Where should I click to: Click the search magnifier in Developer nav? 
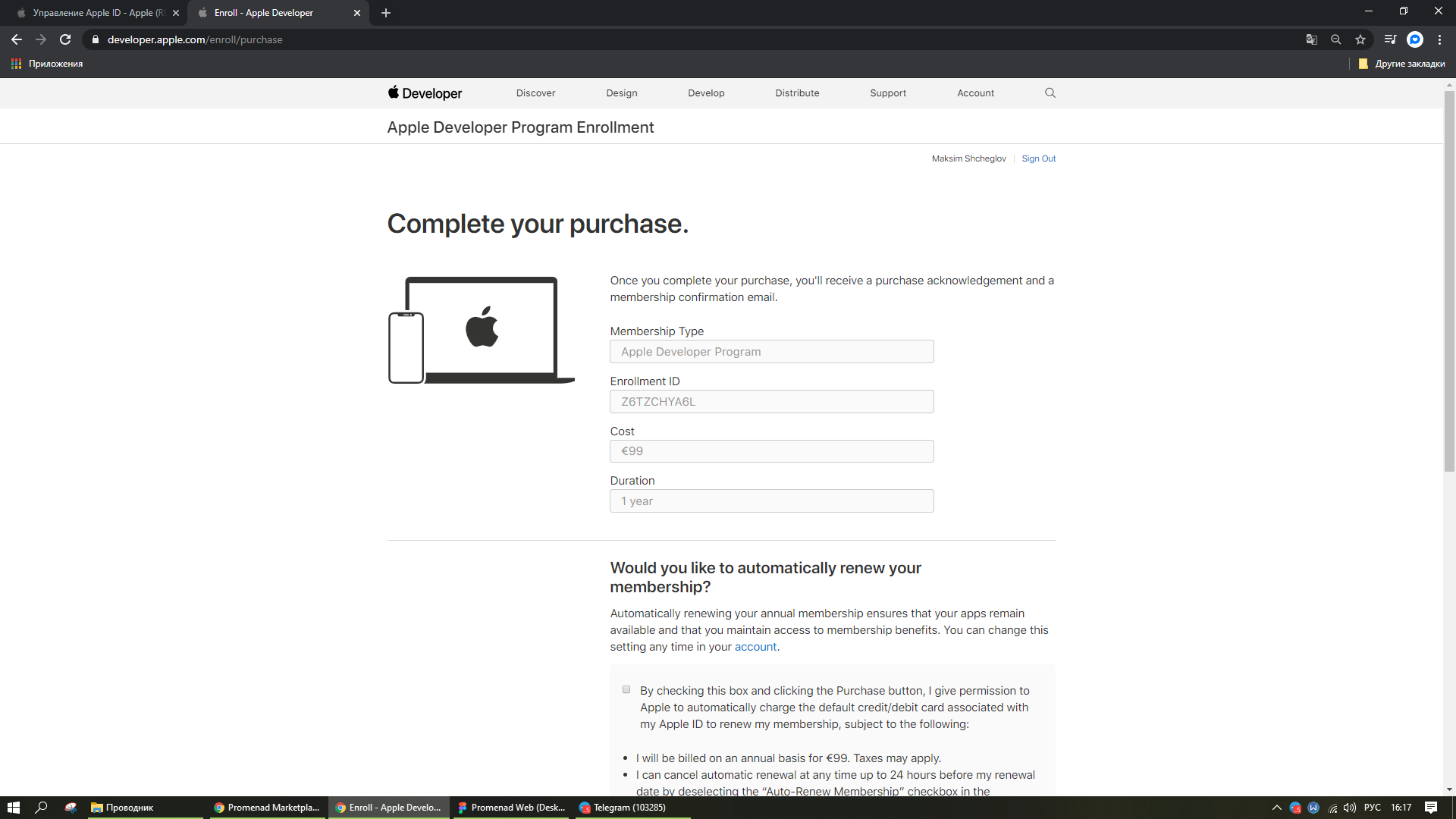click(x=1050, y=93)
